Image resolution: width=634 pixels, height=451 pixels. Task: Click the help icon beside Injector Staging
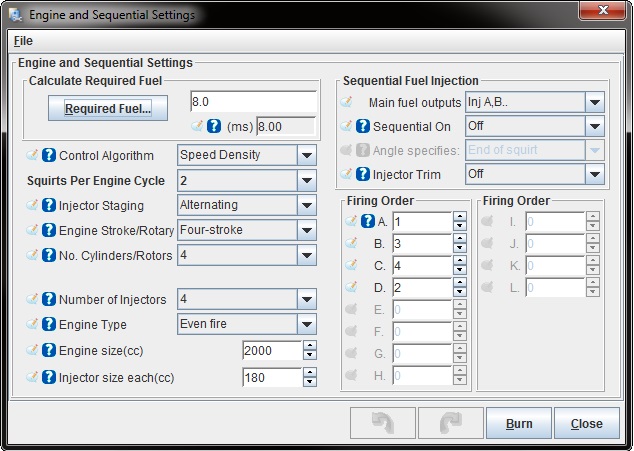tap(48, 206)
